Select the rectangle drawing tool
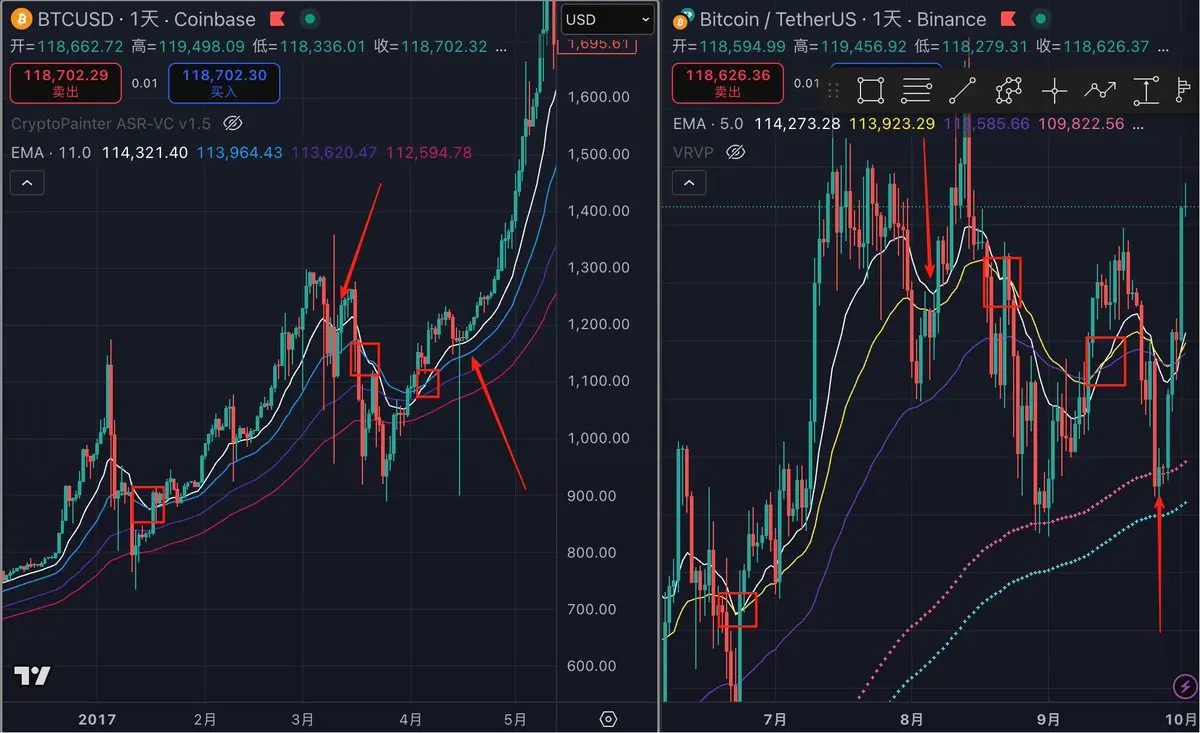 (x=870, y=91)
